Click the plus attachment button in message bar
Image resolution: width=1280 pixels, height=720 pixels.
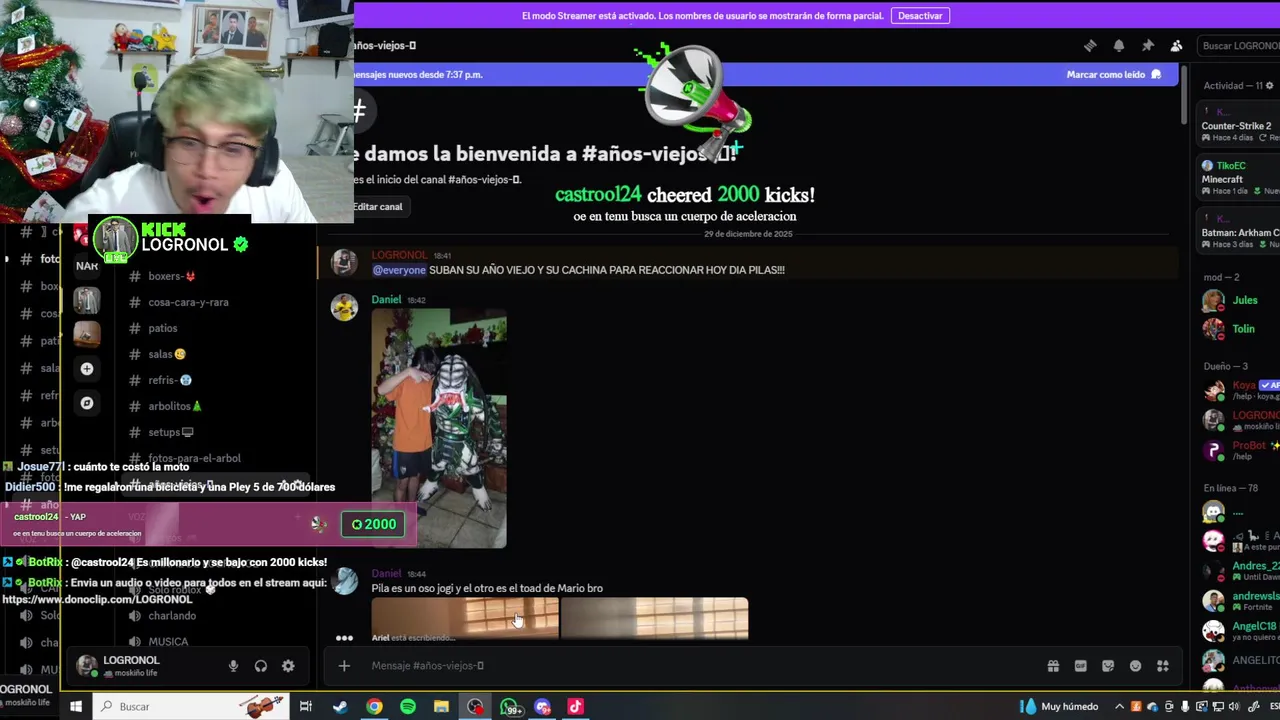(344, 666)
